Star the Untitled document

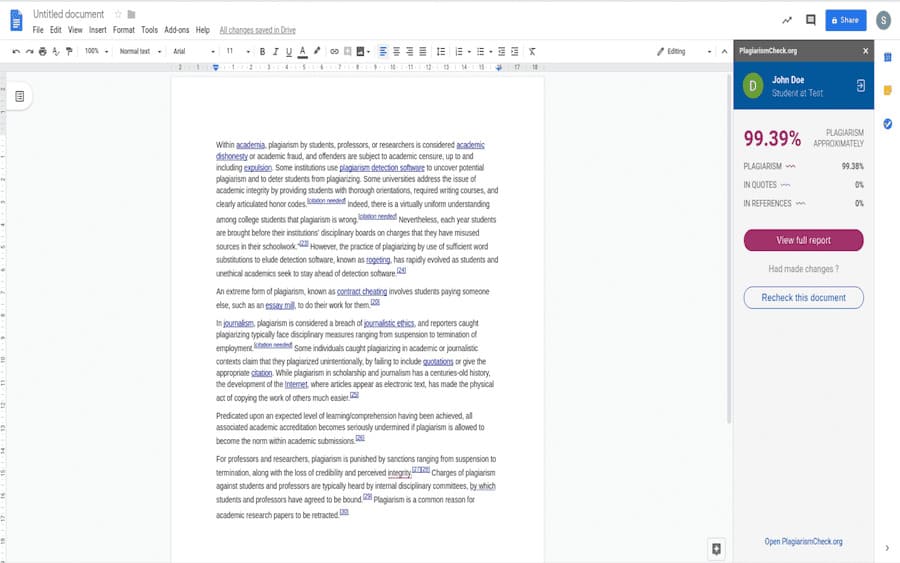point(118,14)
